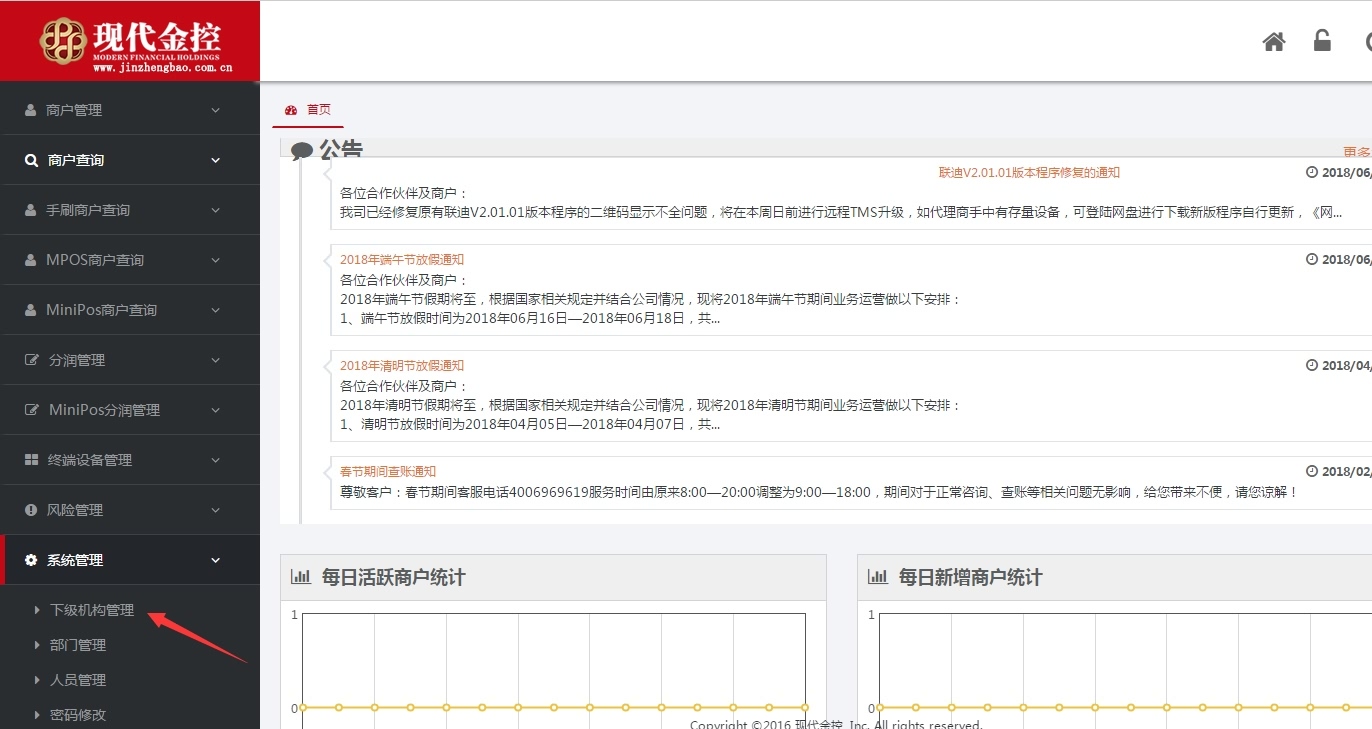Click the gear icon beside 系统管理
1372x729 pixels.
coord(31,560)
